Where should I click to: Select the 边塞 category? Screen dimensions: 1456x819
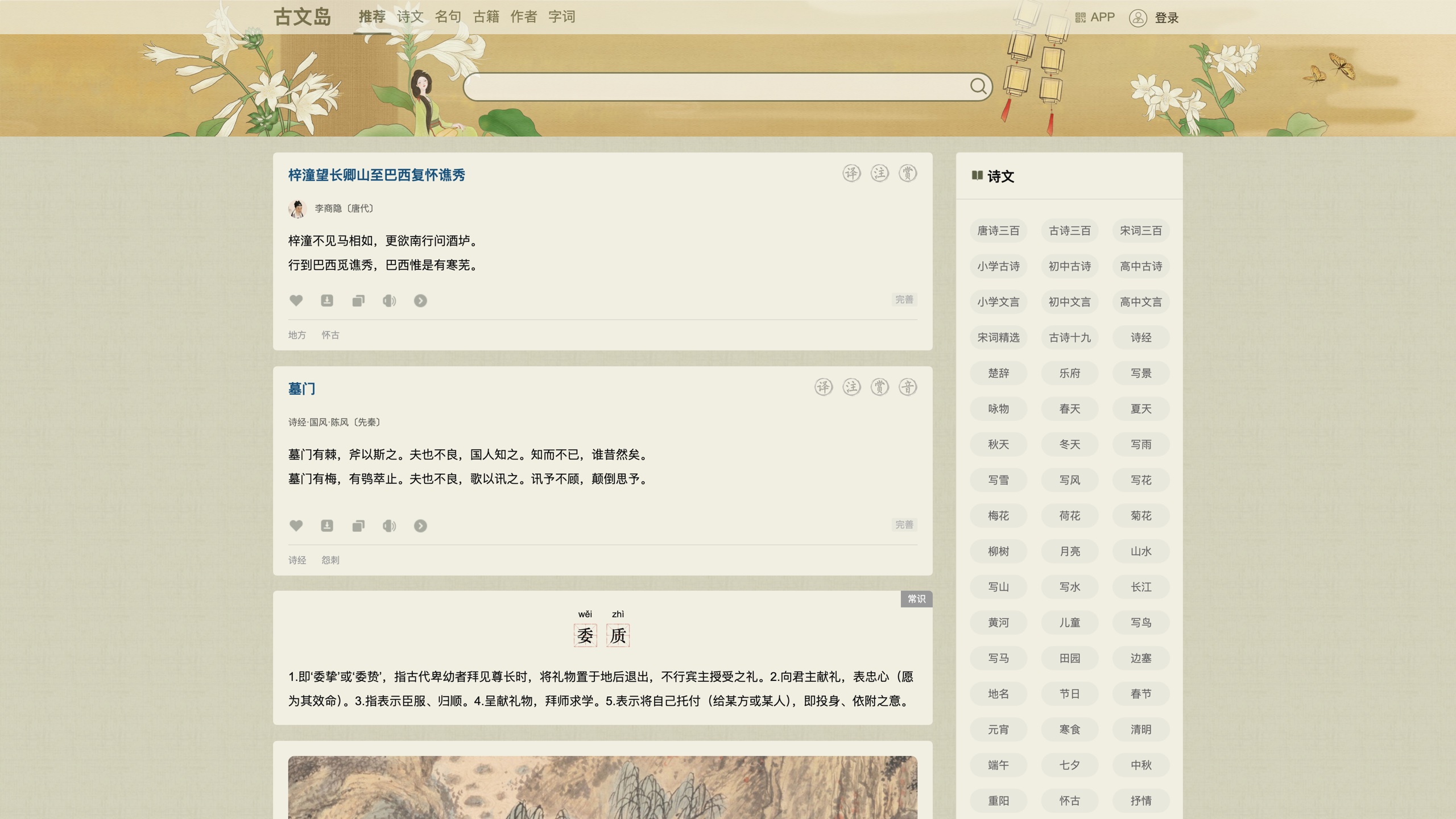[1141, 659]
